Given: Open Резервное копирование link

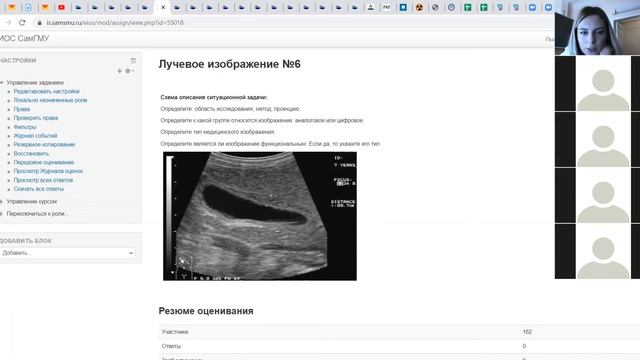Looking at the screenshot, I should [x=44, y=144].
